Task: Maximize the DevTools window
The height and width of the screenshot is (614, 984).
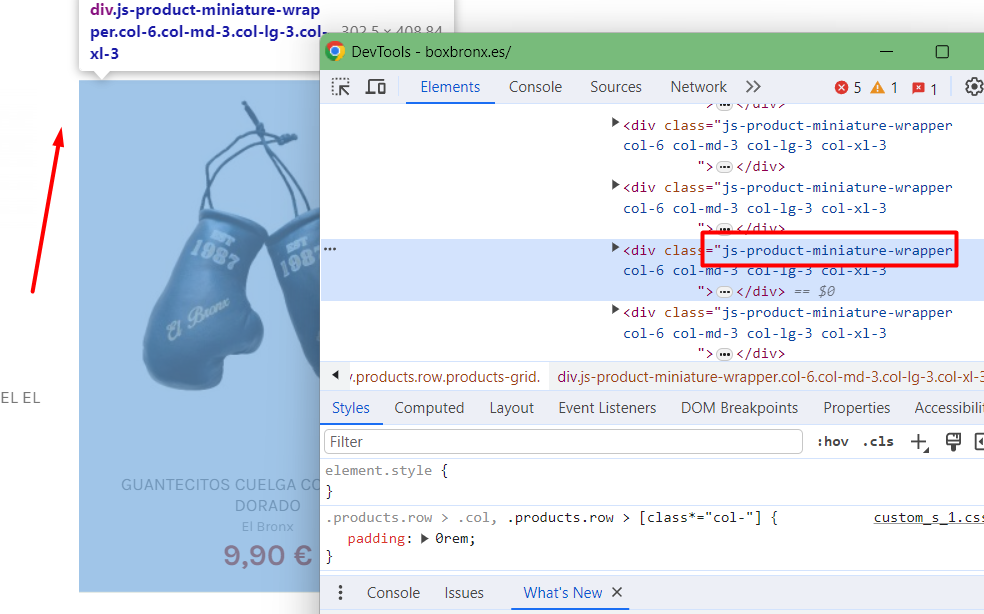Action: [x=942, y=51]
